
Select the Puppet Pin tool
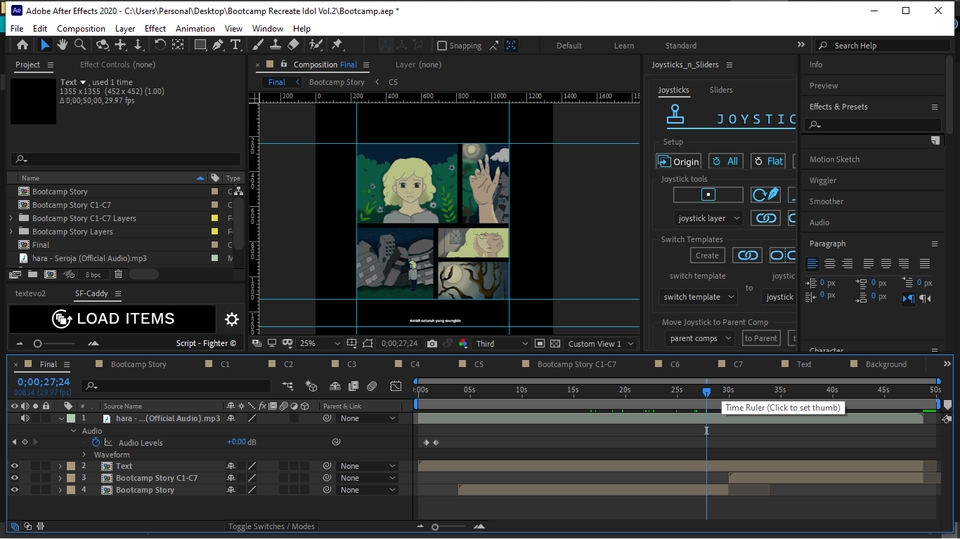point(337,45)
